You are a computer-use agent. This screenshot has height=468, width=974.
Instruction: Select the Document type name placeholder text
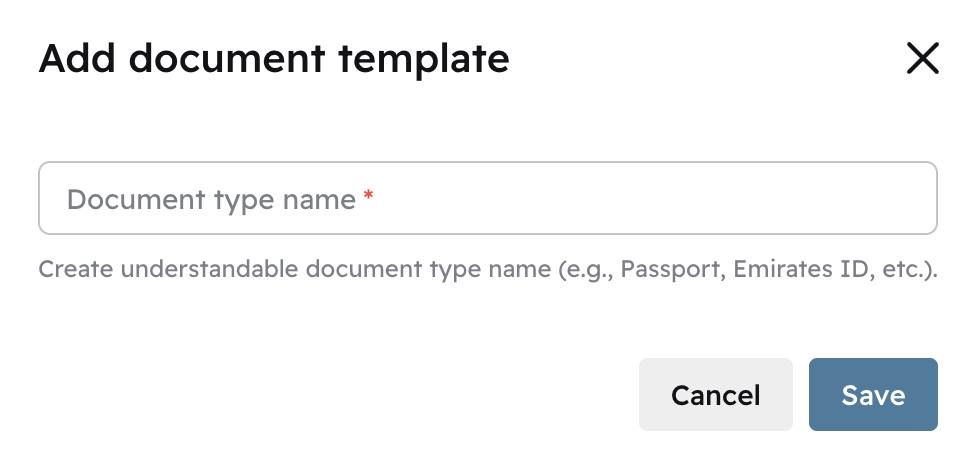[211, 199]
